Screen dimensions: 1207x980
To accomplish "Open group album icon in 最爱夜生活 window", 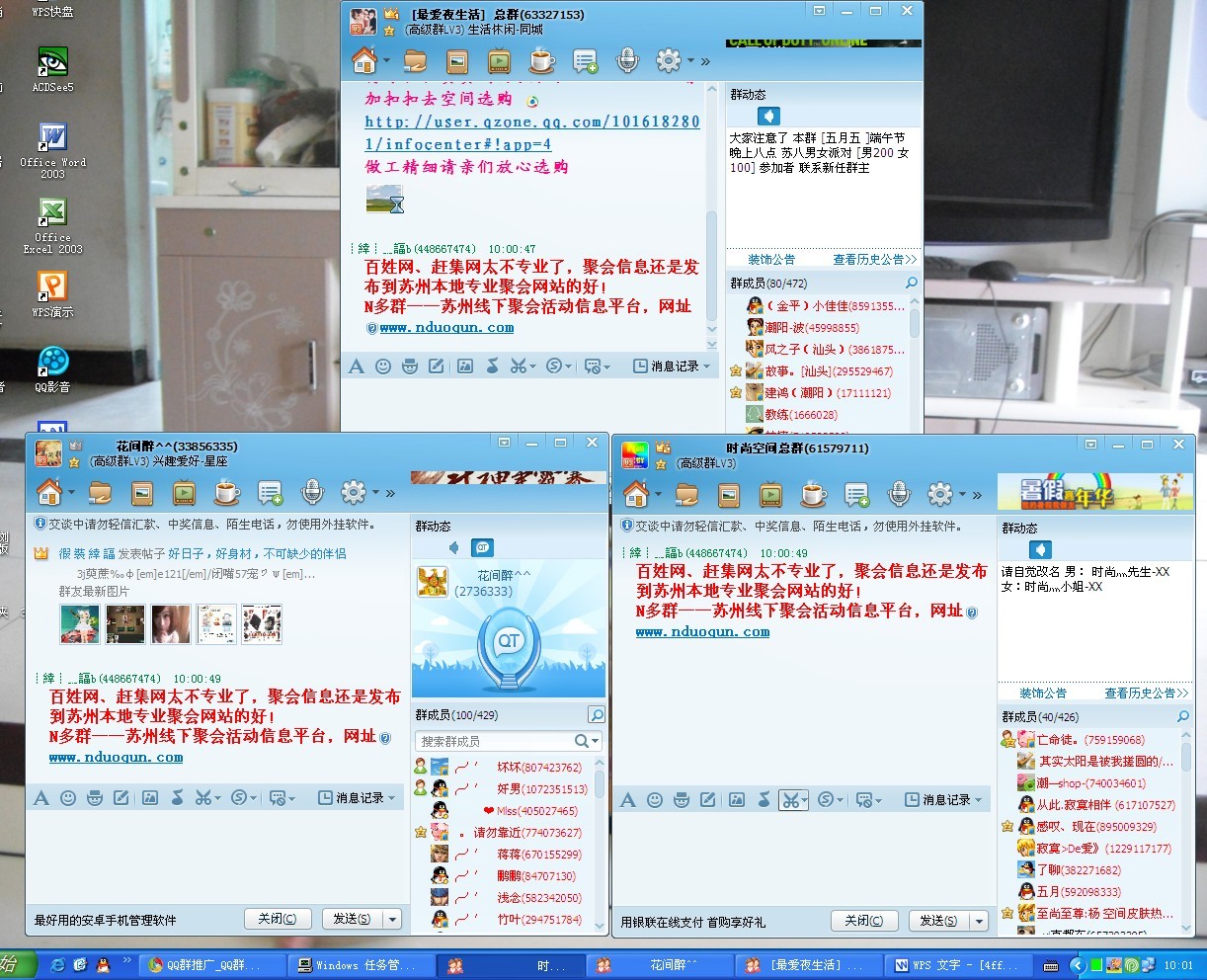I will click(x=457, y=62).
